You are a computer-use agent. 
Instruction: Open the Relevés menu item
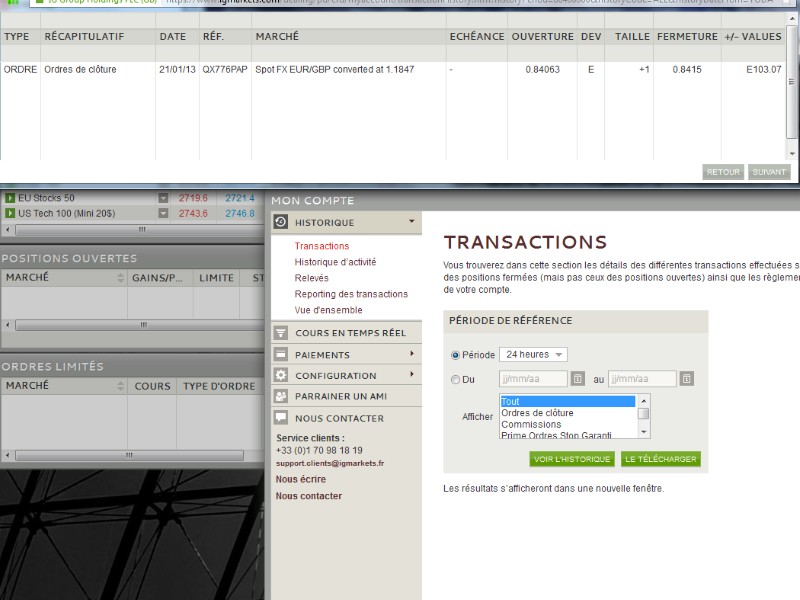[x=311, y=278]
